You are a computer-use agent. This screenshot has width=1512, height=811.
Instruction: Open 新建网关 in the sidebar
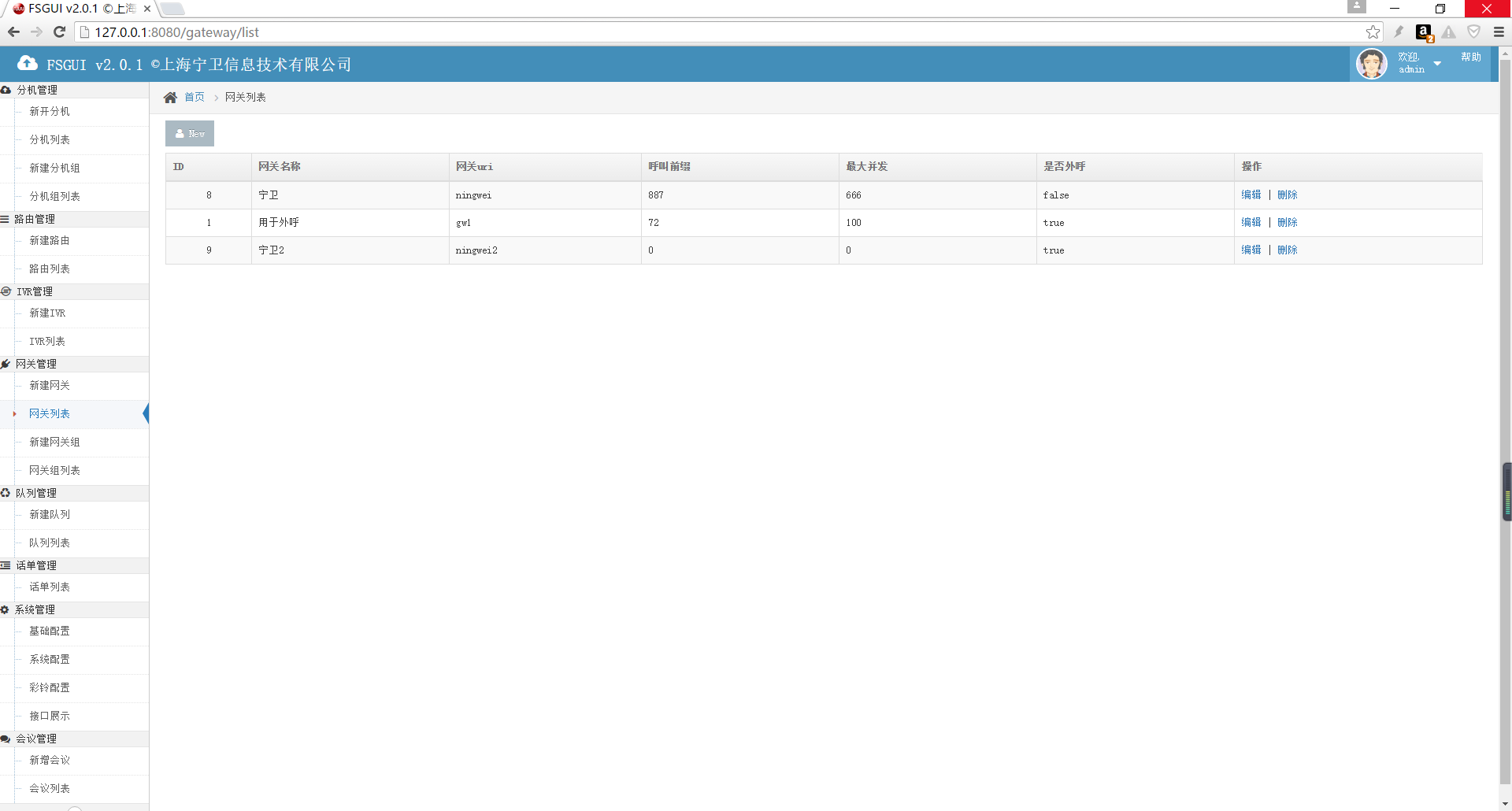(50, 386)
